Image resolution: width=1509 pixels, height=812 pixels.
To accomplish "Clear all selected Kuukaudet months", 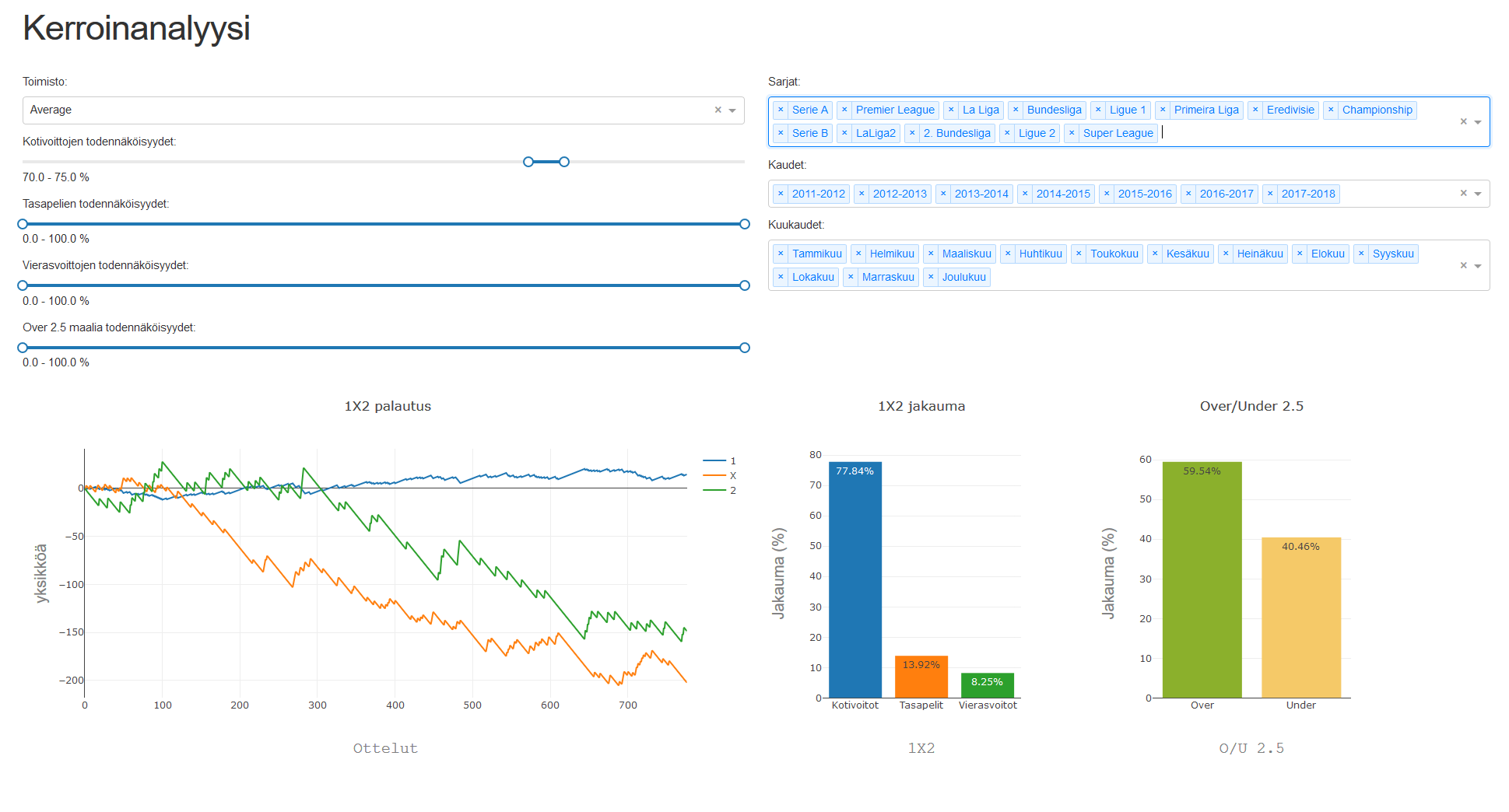I will coord(1463,266).
